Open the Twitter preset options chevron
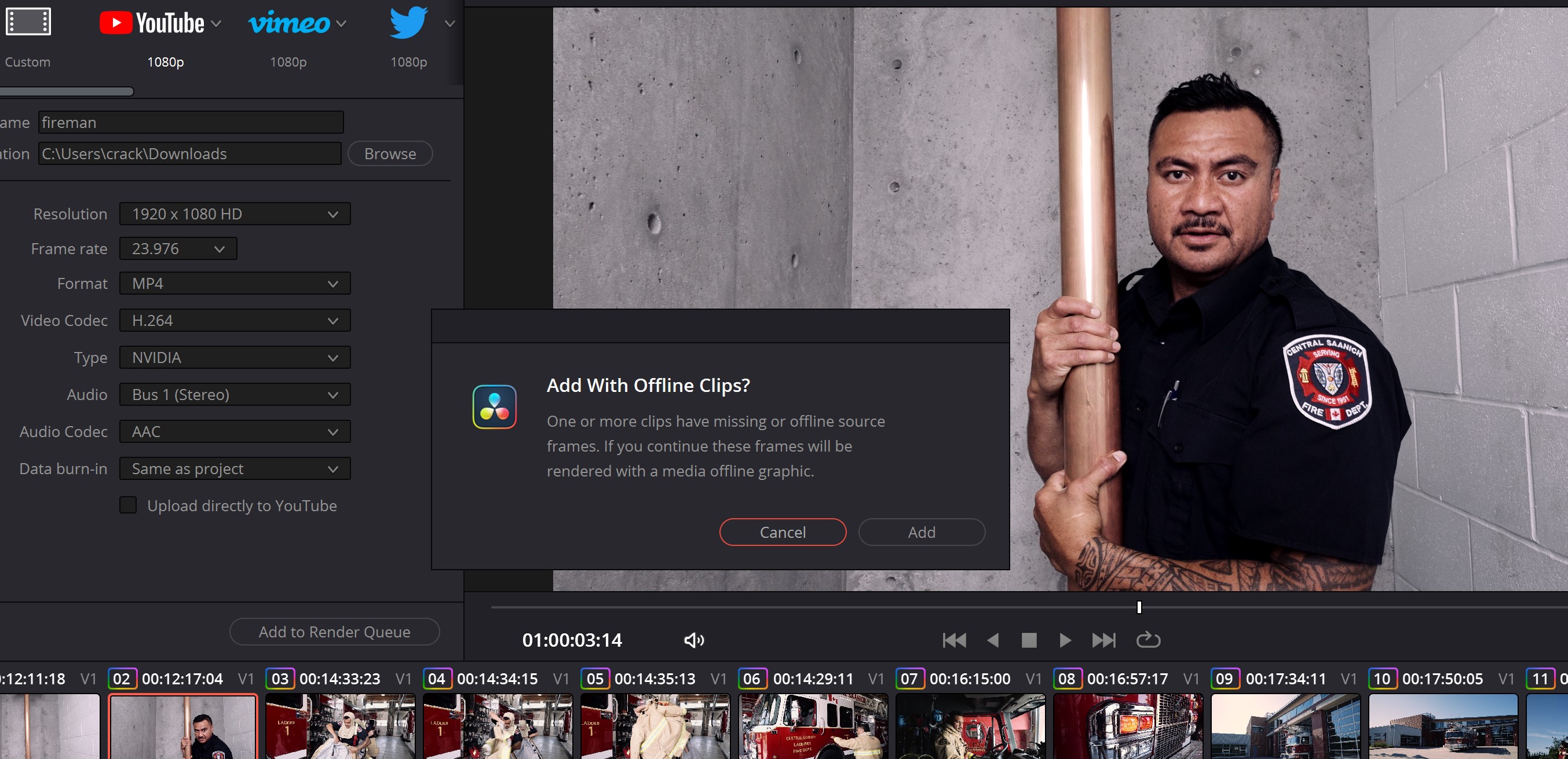Viewport: 1568px width, 759px height. tap(450, 24)
